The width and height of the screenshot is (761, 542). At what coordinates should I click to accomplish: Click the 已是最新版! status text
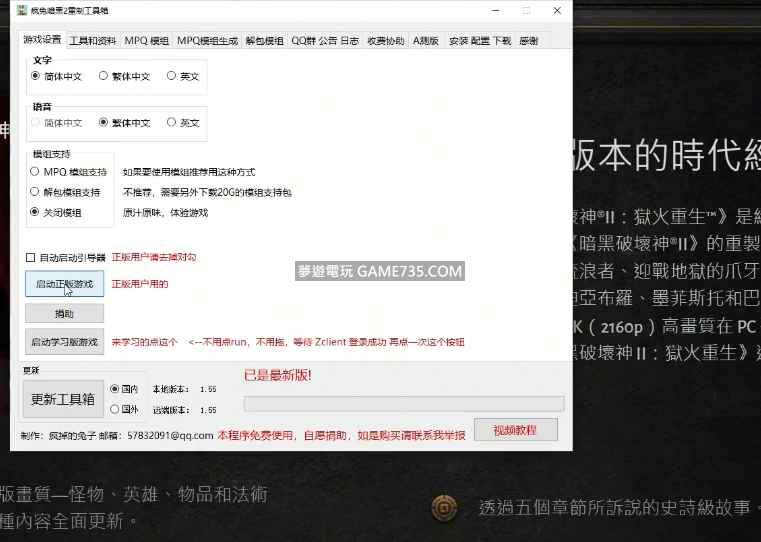(278, 375)
